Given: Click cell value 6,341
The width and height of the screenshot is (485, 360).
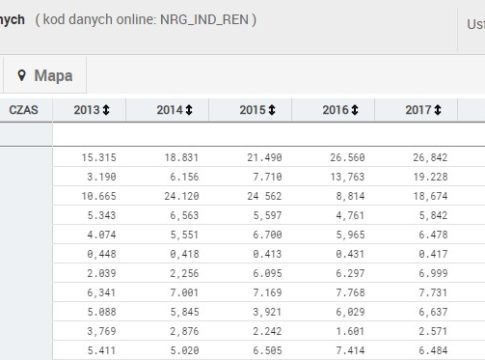Looking at the screenshot, I should (102, 293).
